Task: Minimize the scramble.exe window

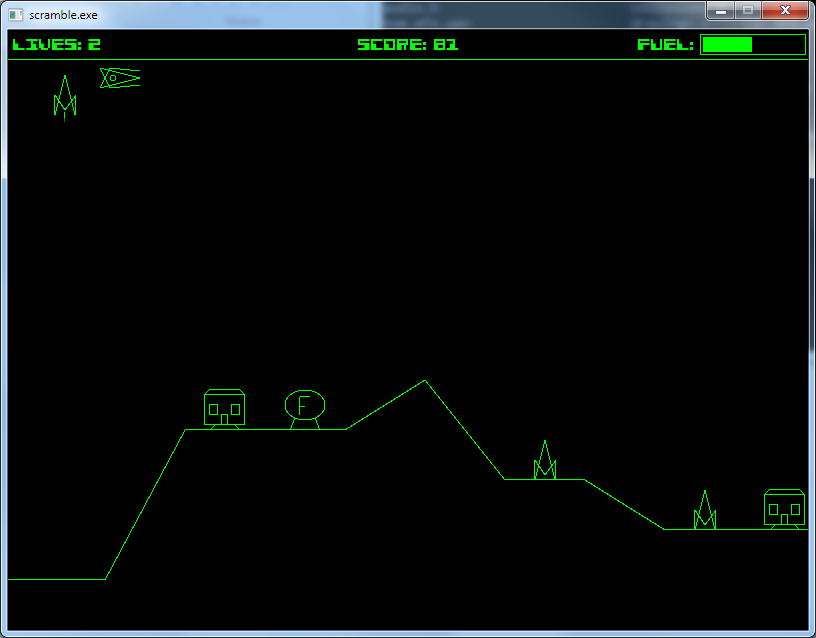Action: [721, 10]
